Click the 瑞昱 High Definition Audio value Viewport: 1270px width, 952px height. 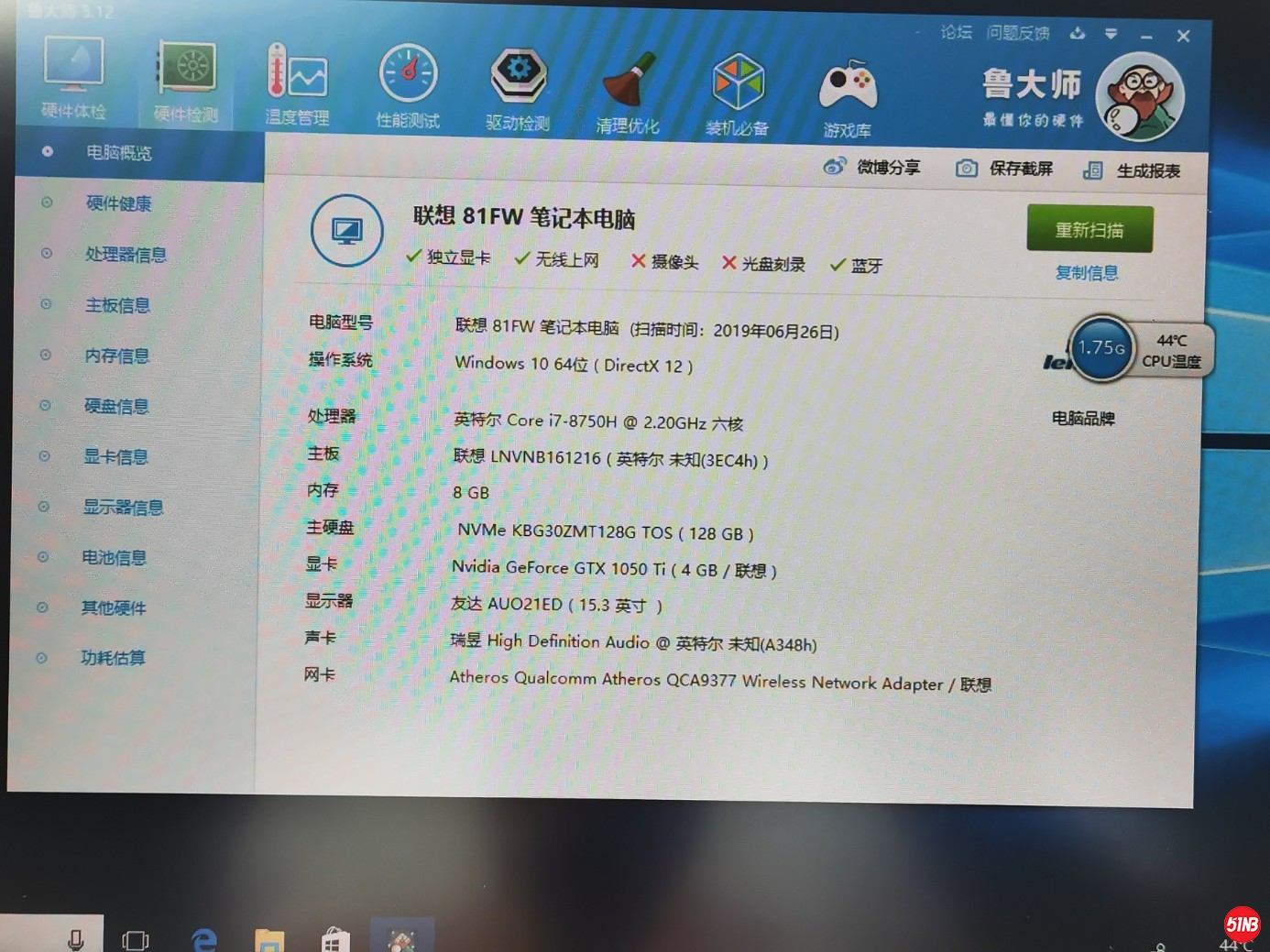coord(633,643)
